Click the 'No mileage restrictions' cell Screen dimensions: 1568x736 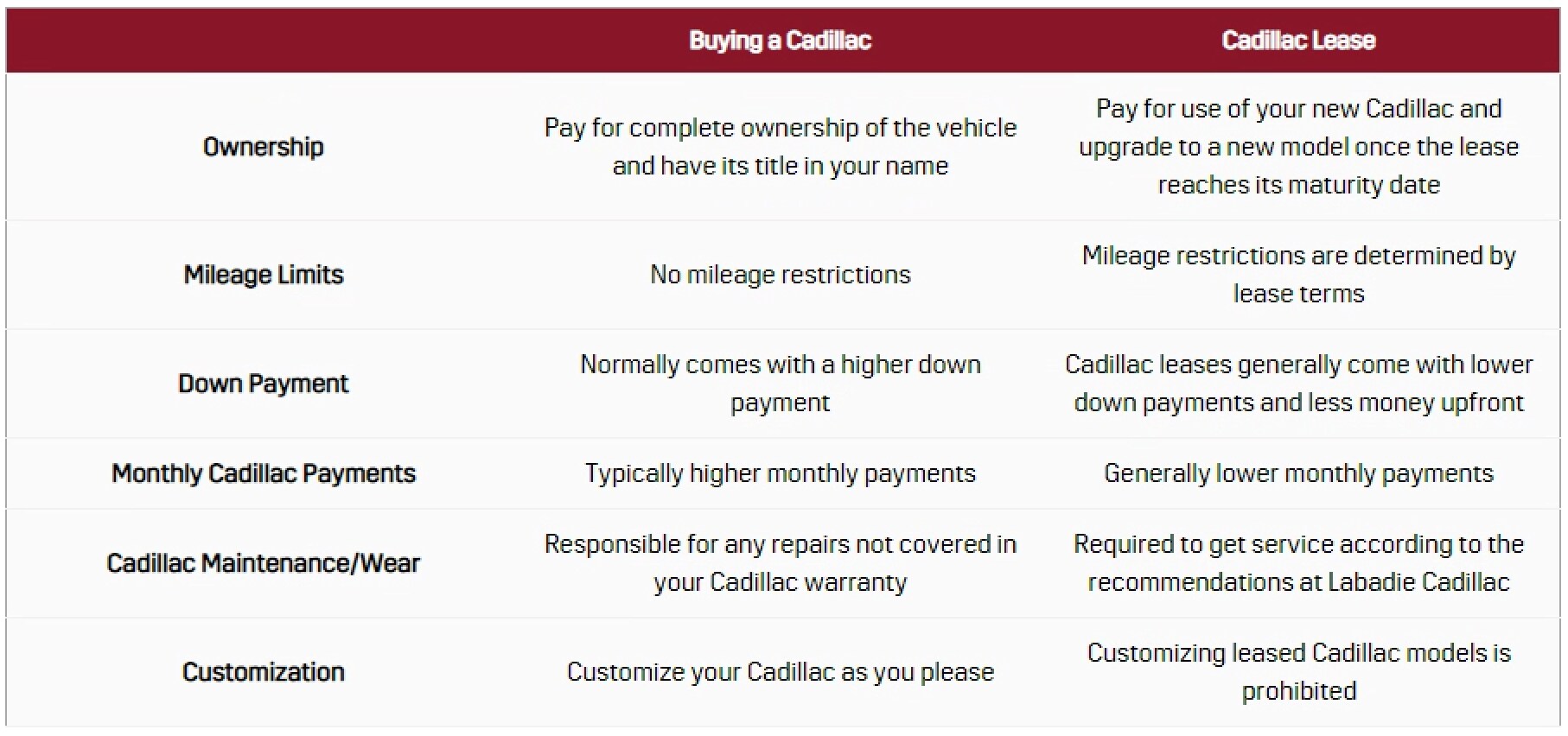click(780, 275)
